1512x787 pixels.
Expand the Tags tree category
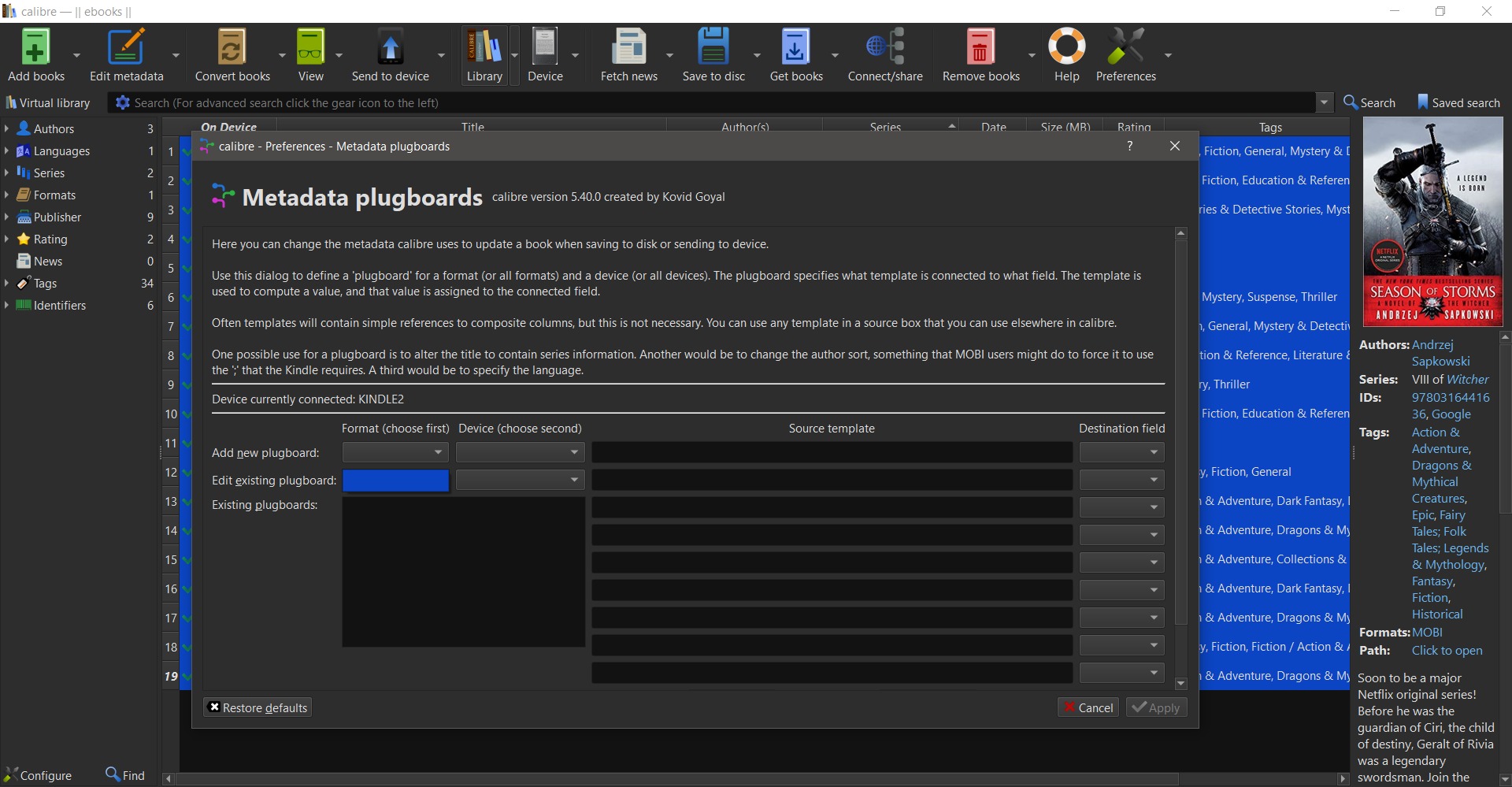pos(6,283)
